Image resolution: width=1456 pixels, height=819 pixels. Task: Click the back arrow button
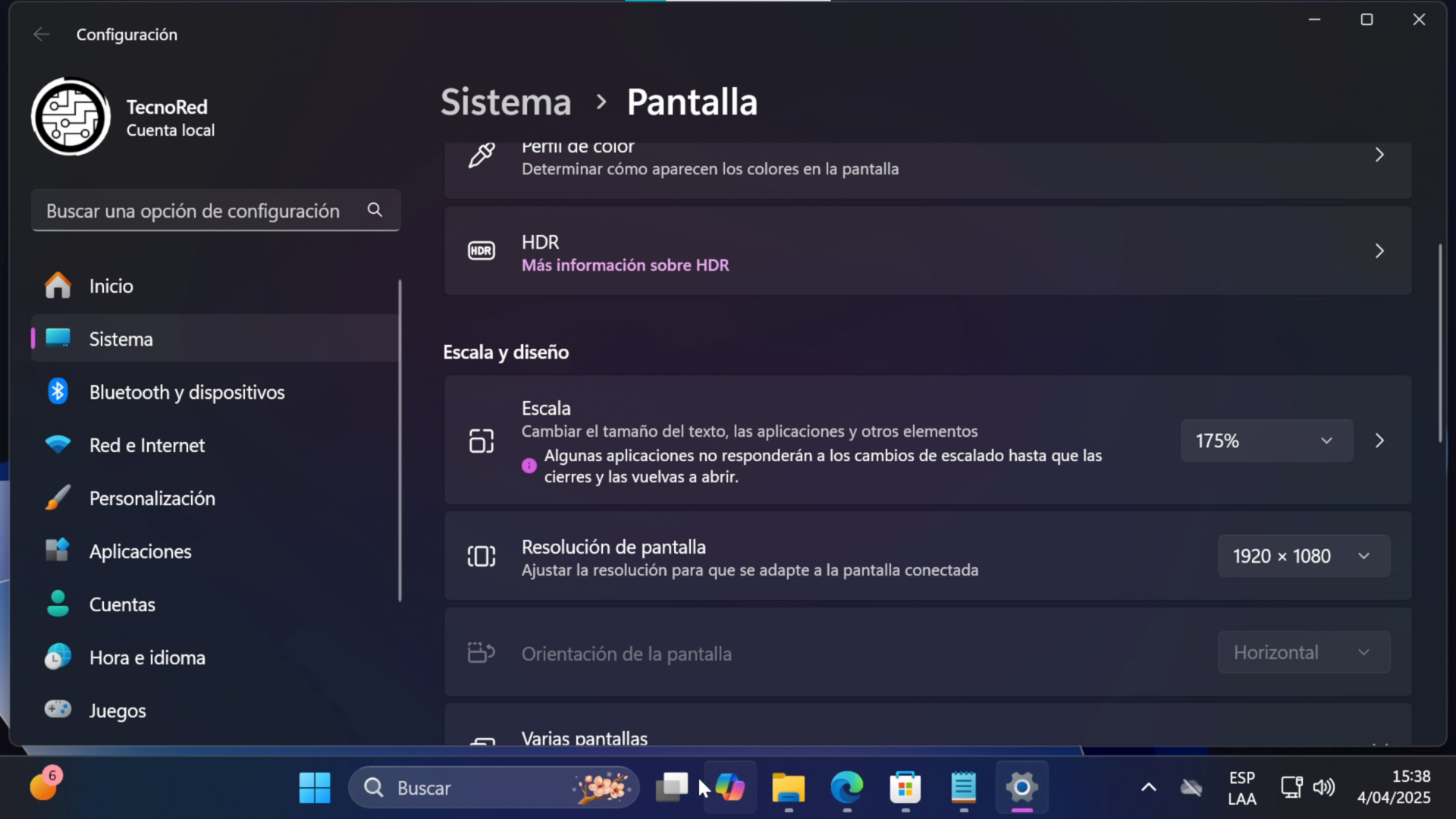42,33
